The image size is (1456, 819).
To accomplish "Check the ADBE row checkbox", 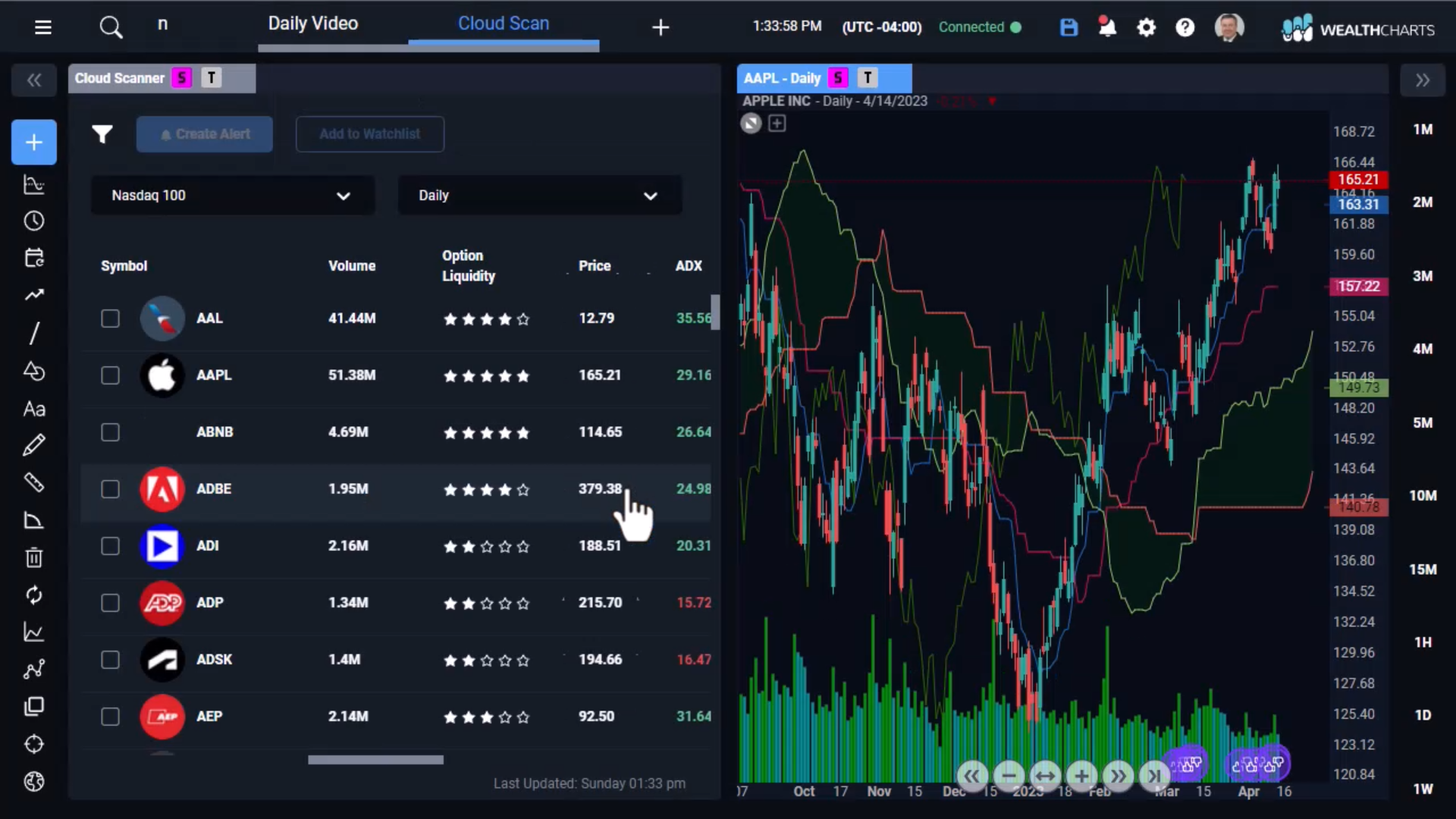I will tap(111, 489).
